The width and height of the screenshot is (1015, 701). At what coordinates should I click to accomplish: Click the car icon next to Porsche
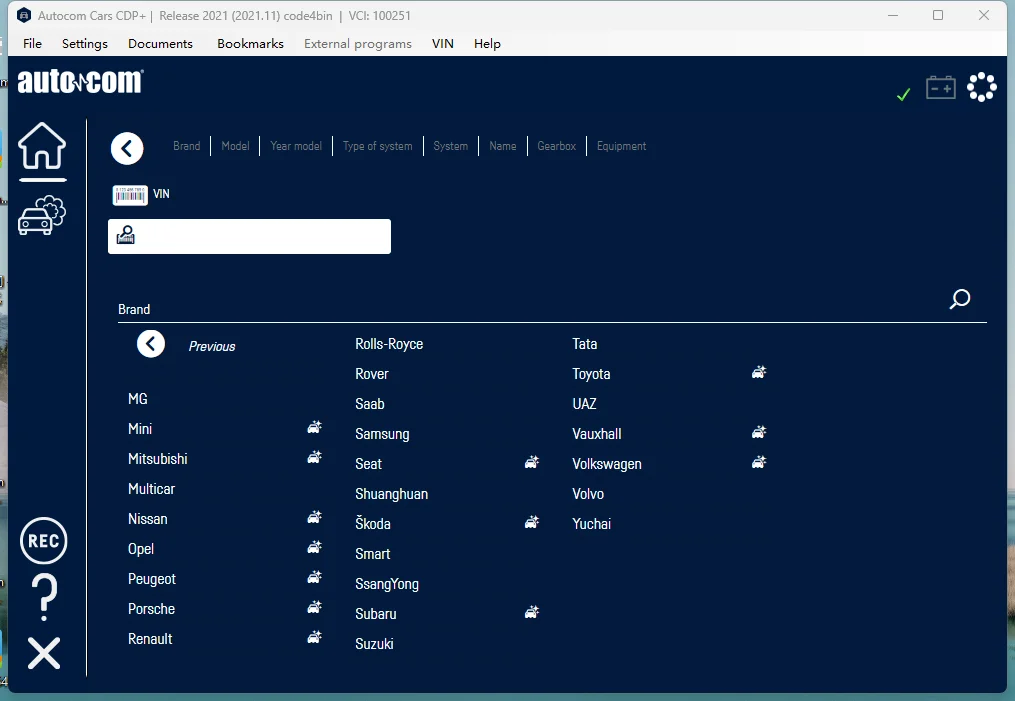[315, 607]
